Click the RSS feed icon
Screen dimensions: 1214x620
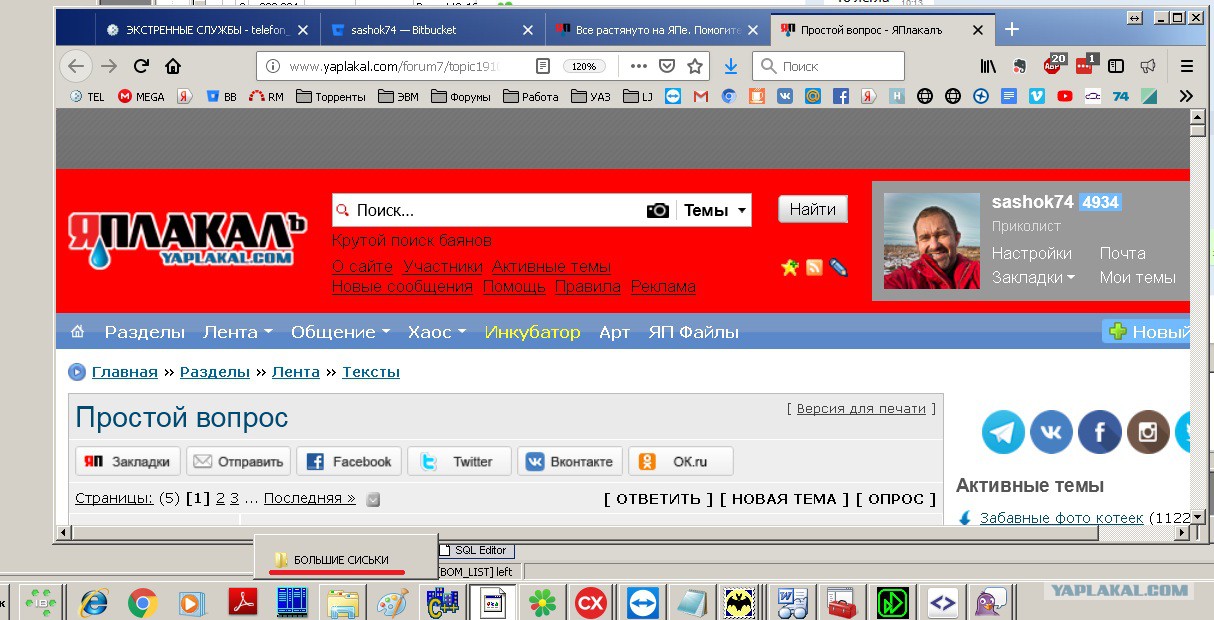814,267
